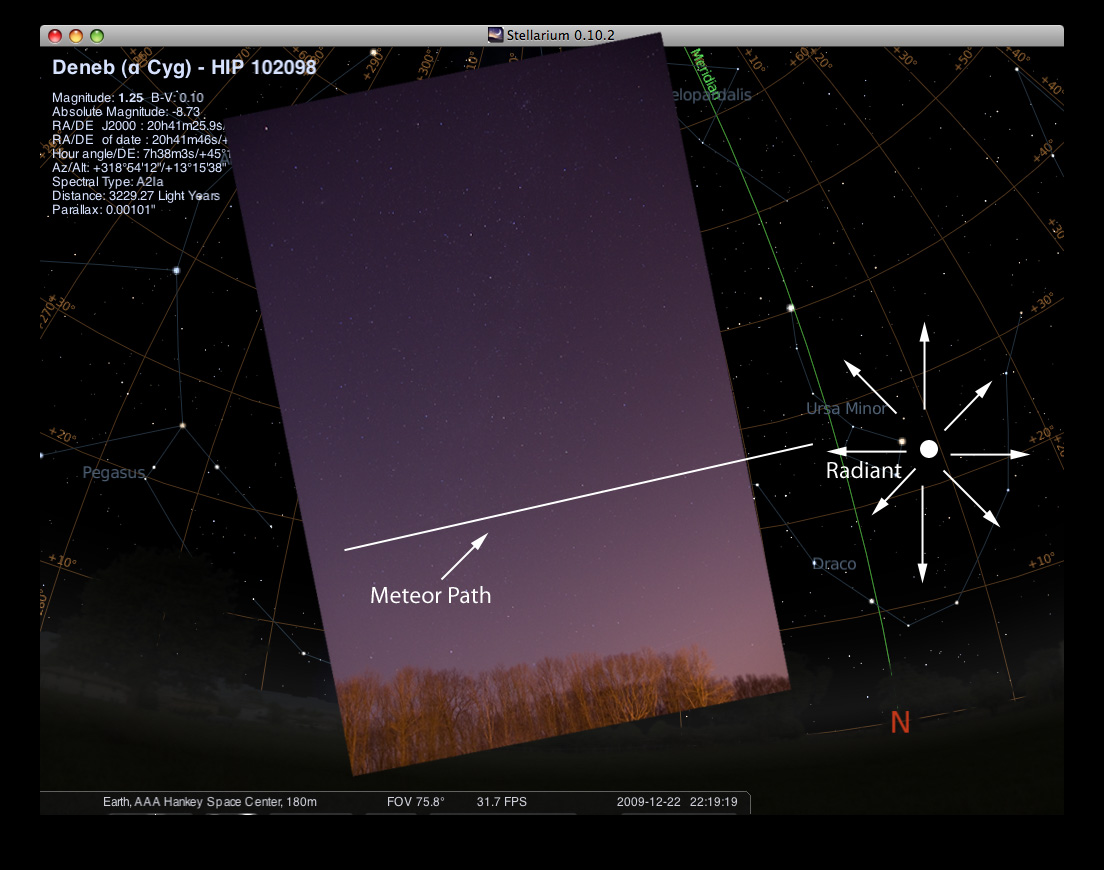Viewport: 1104px width, 870px height.
Task: Click the Earth, AAA Hankey Space Center location
Action: pos(210,802)
